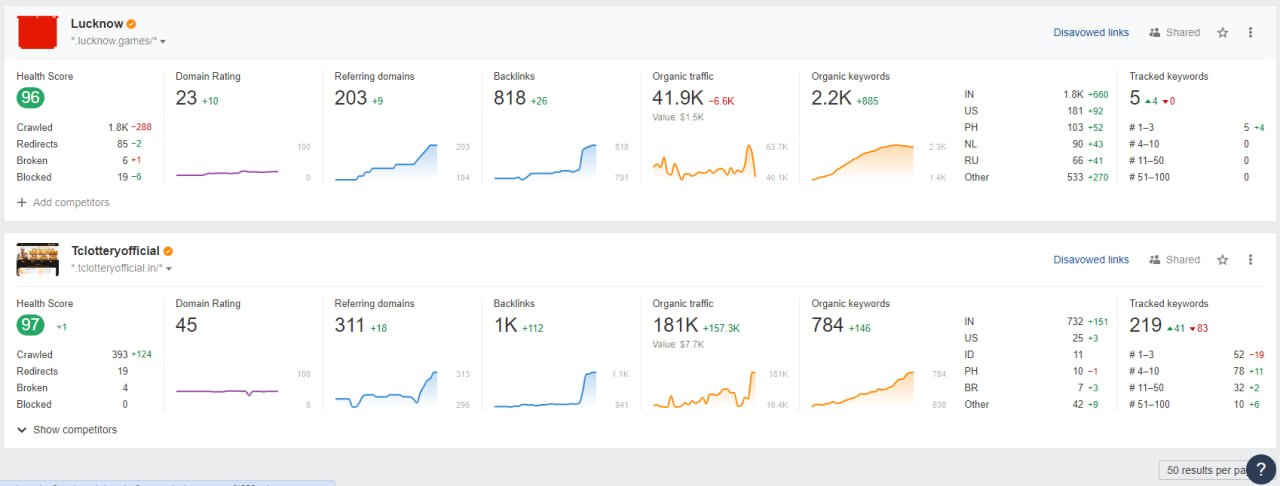Click Lucknow Backlinks value 818

(510, 98)
